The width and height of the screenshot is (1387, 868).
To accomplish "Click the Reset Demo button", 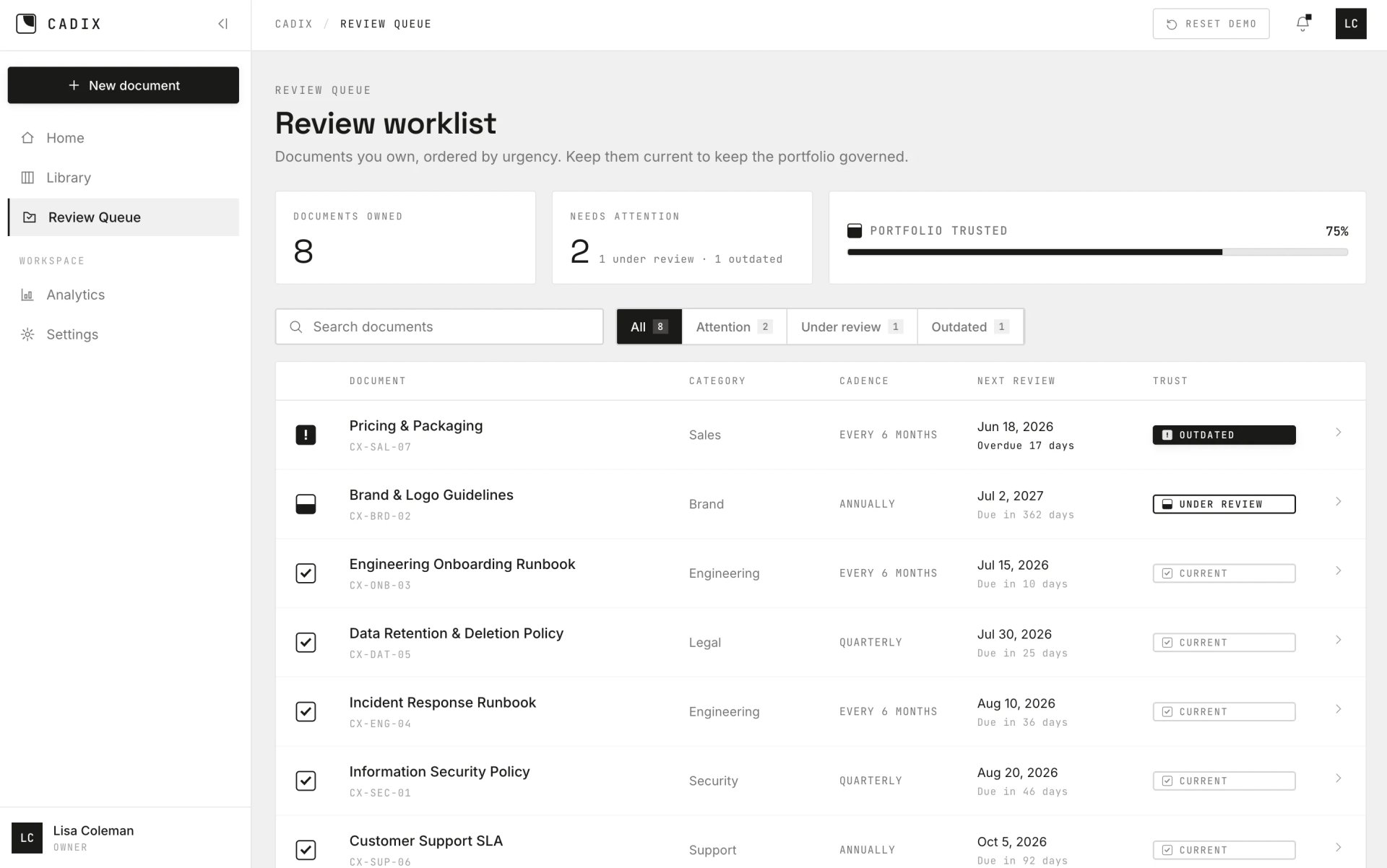I will (1211, 24).
